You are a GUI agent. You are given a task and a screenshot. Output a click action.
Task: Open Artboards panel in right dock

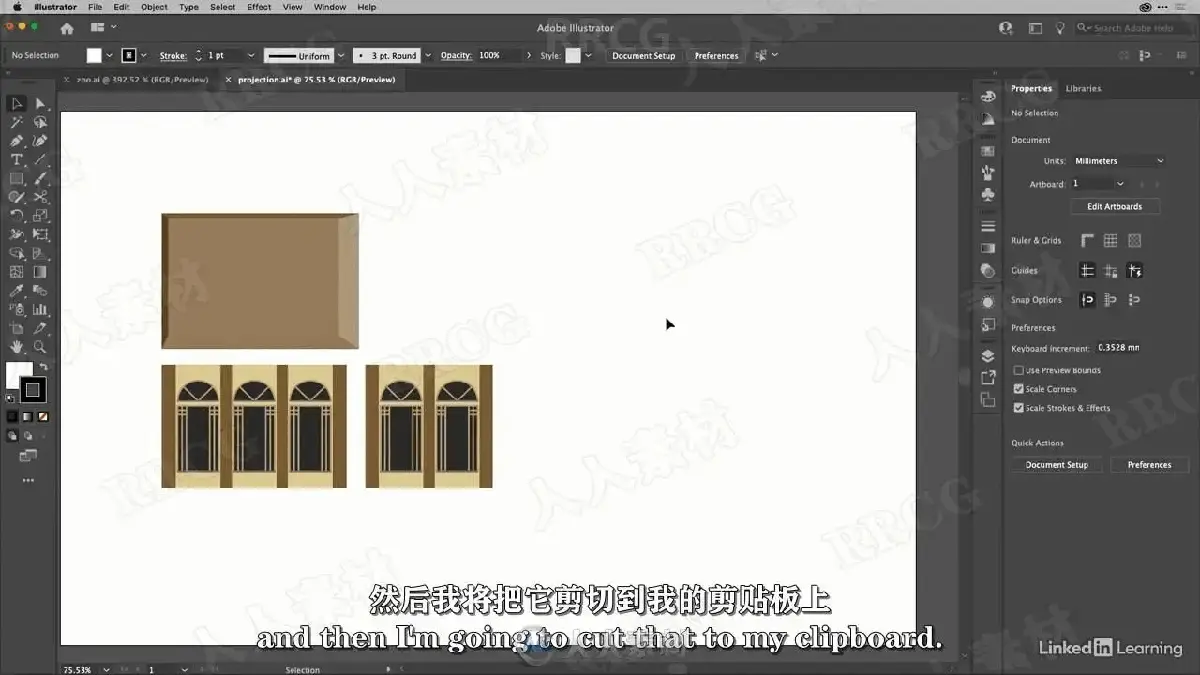988,400
